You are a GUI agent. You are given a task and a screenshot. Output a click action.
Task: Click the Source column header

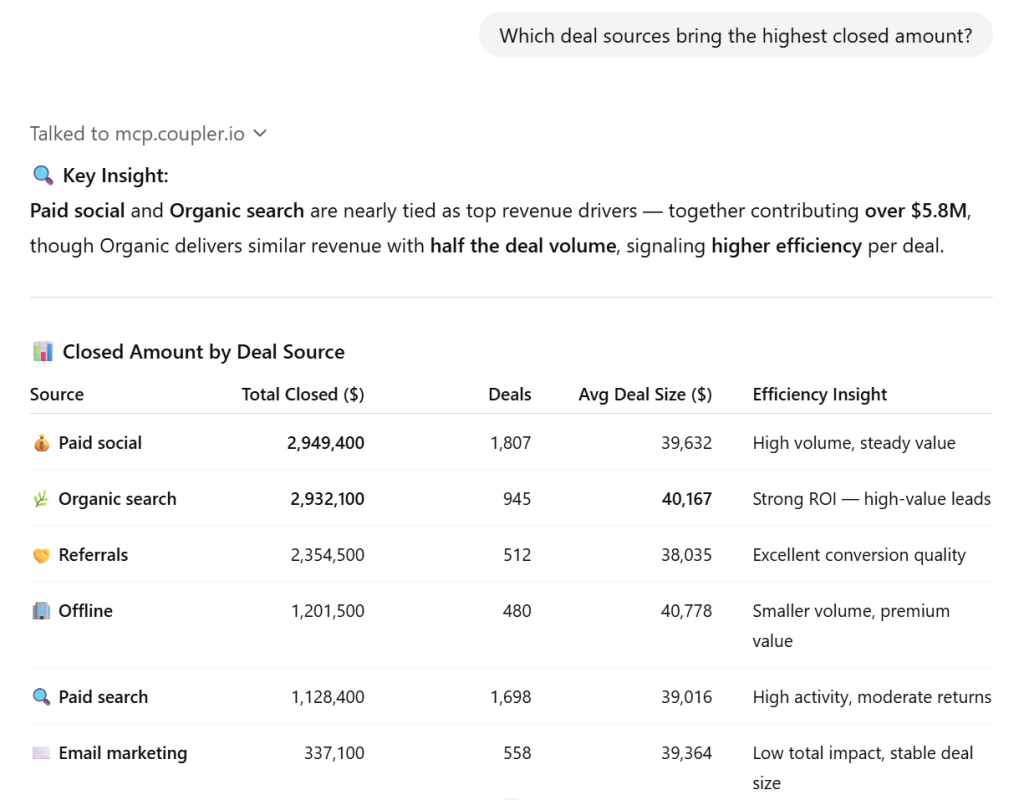pyautogui.click(x=57, y=394)
